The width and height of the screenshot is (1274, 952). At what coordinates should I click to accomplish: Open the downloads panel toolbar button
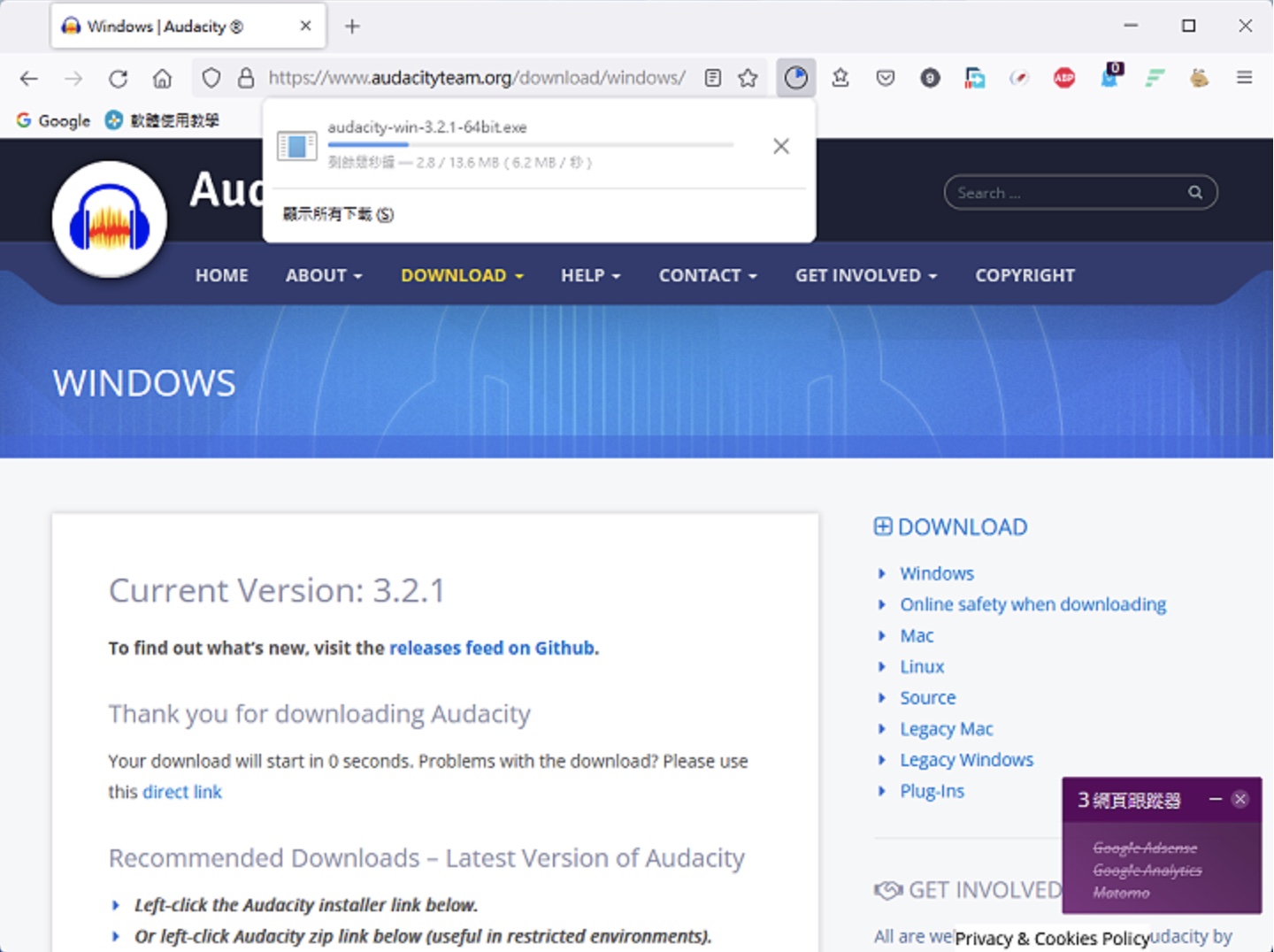pos(796,78)
